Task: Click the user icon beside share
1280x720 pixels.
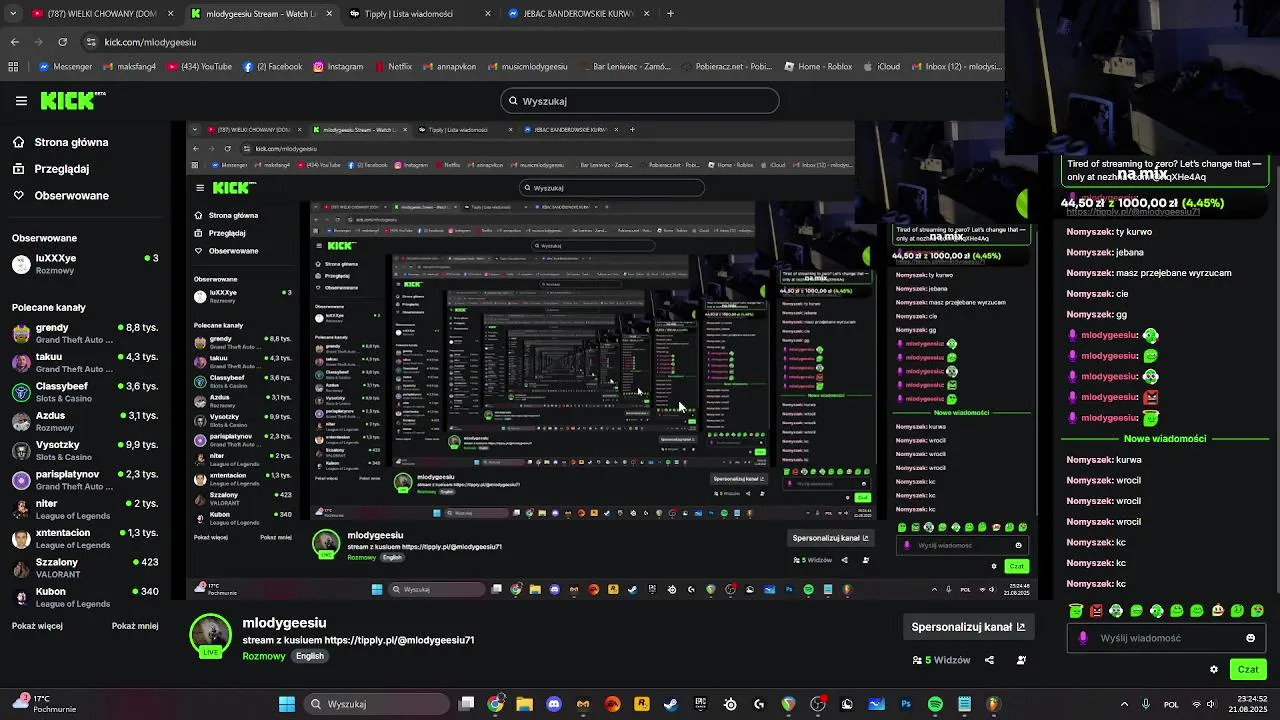Action: coord(1021,660)
